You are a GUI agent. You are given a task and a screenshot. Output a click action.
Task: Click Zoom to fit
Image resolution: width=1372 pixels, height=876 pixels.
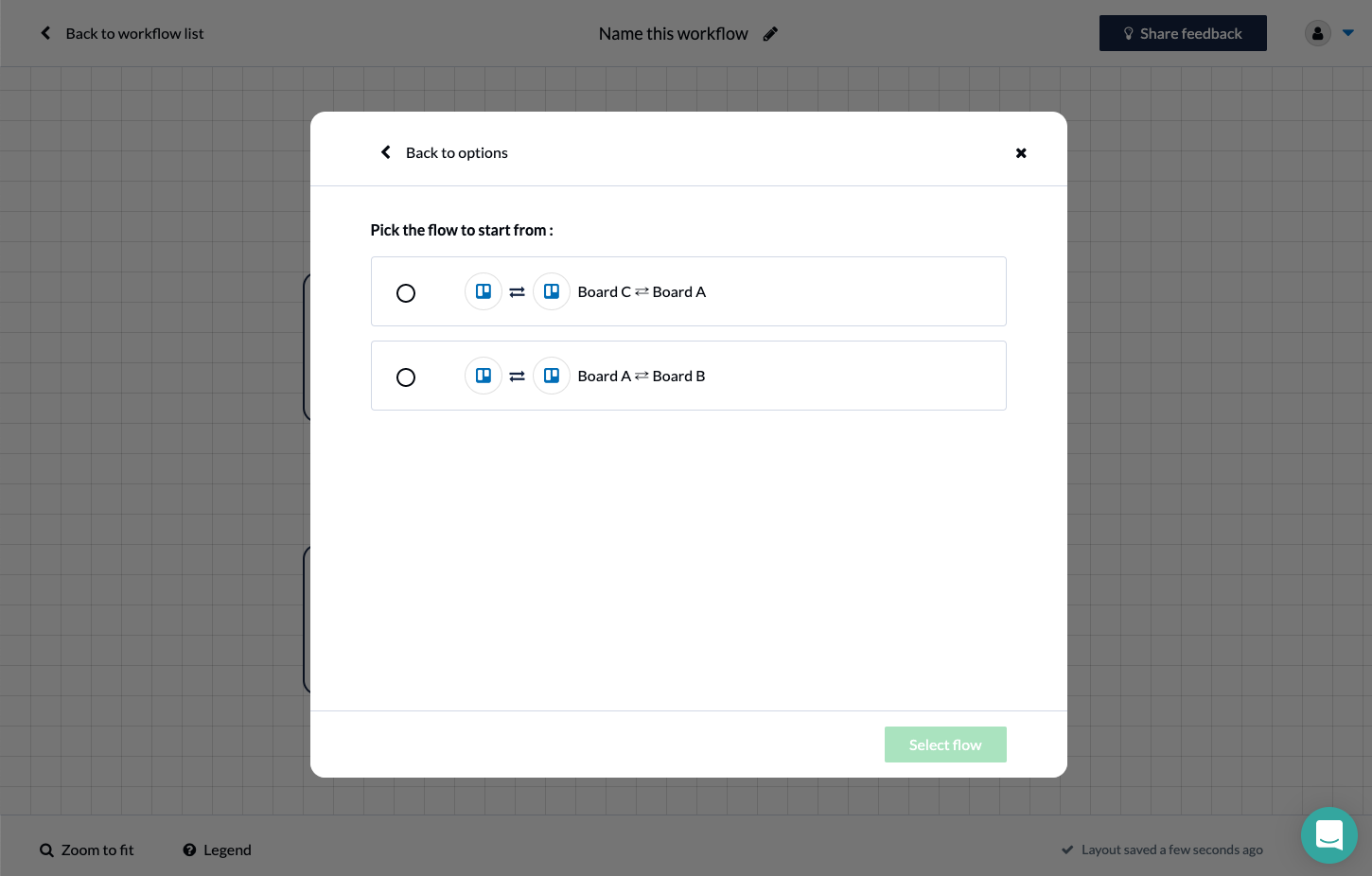(x=87, y=850)
